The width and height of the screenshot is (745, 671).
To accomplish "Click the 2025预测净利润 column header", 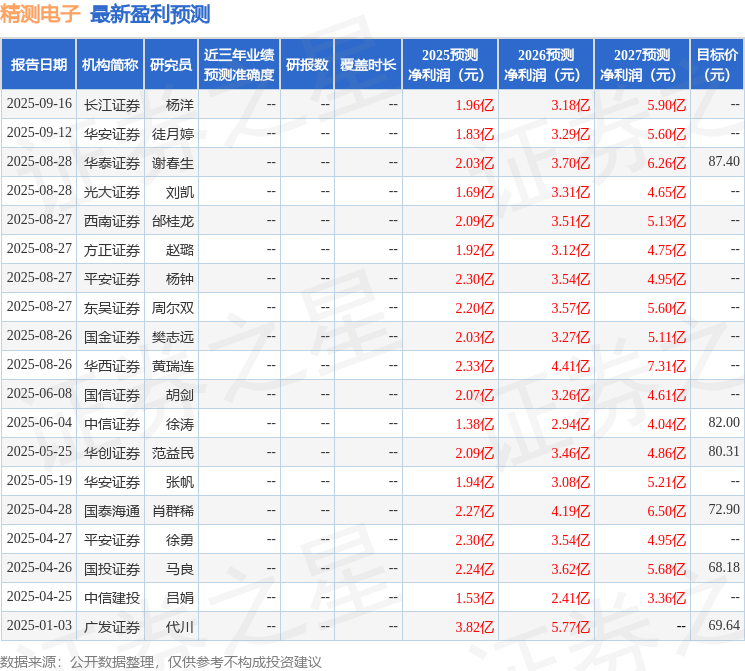I will pos(450,65).
